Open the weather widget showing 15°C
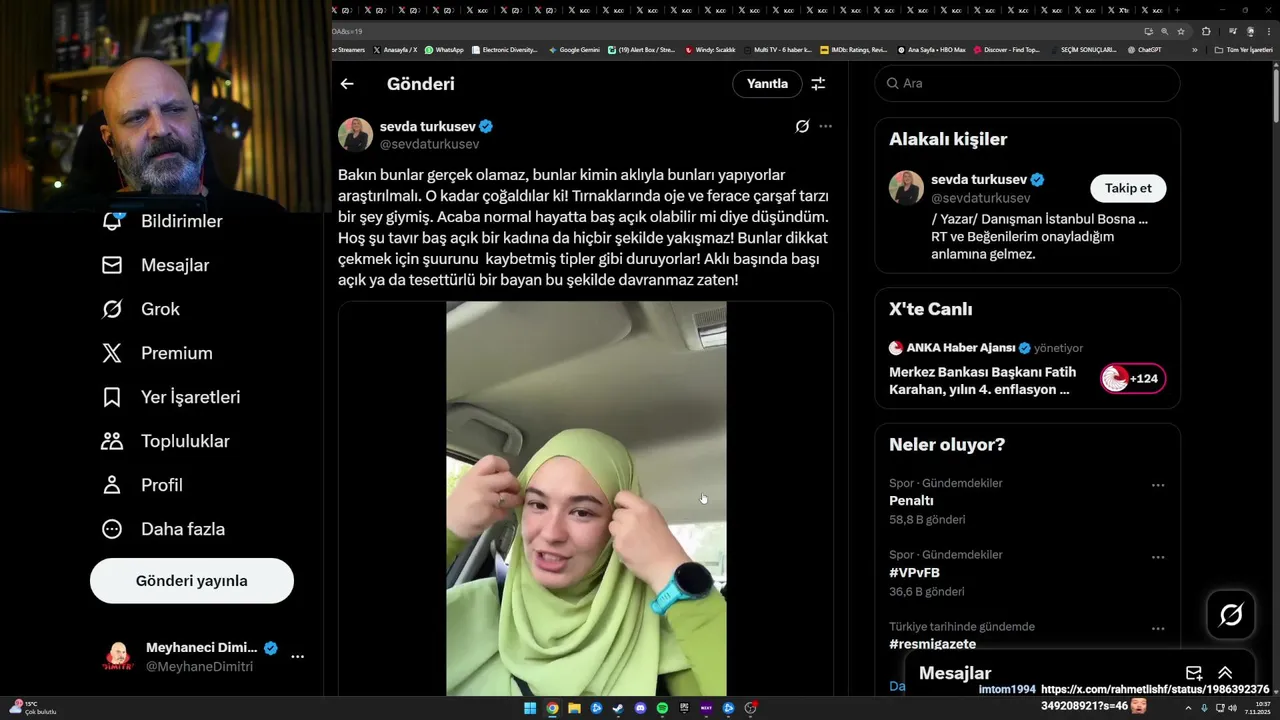The width and height of the screenshot is (1280, 720). 33,707
